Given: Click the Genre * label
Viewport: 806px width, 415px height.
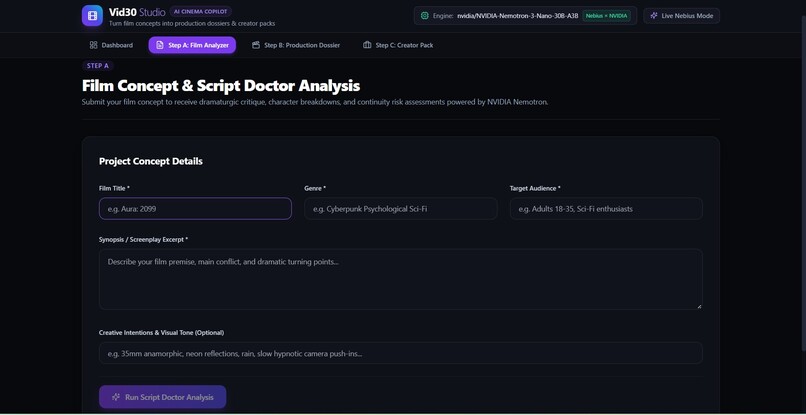Looking at the screenshot, I should (x=315, y=189).
